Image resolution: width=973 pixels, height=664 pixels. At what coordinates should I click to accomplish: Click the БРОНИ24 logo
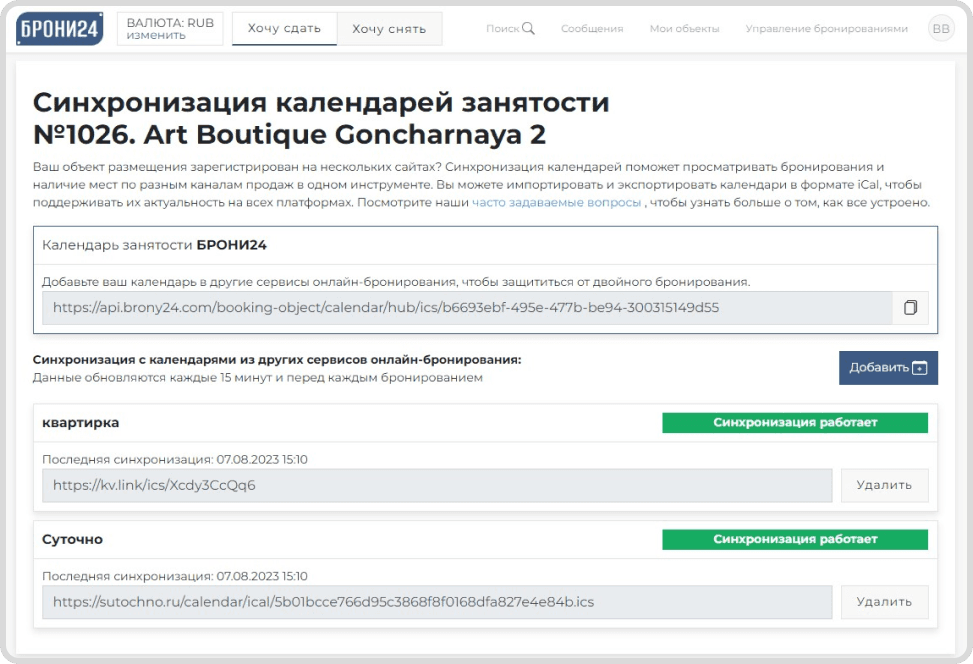pos(60,29)
